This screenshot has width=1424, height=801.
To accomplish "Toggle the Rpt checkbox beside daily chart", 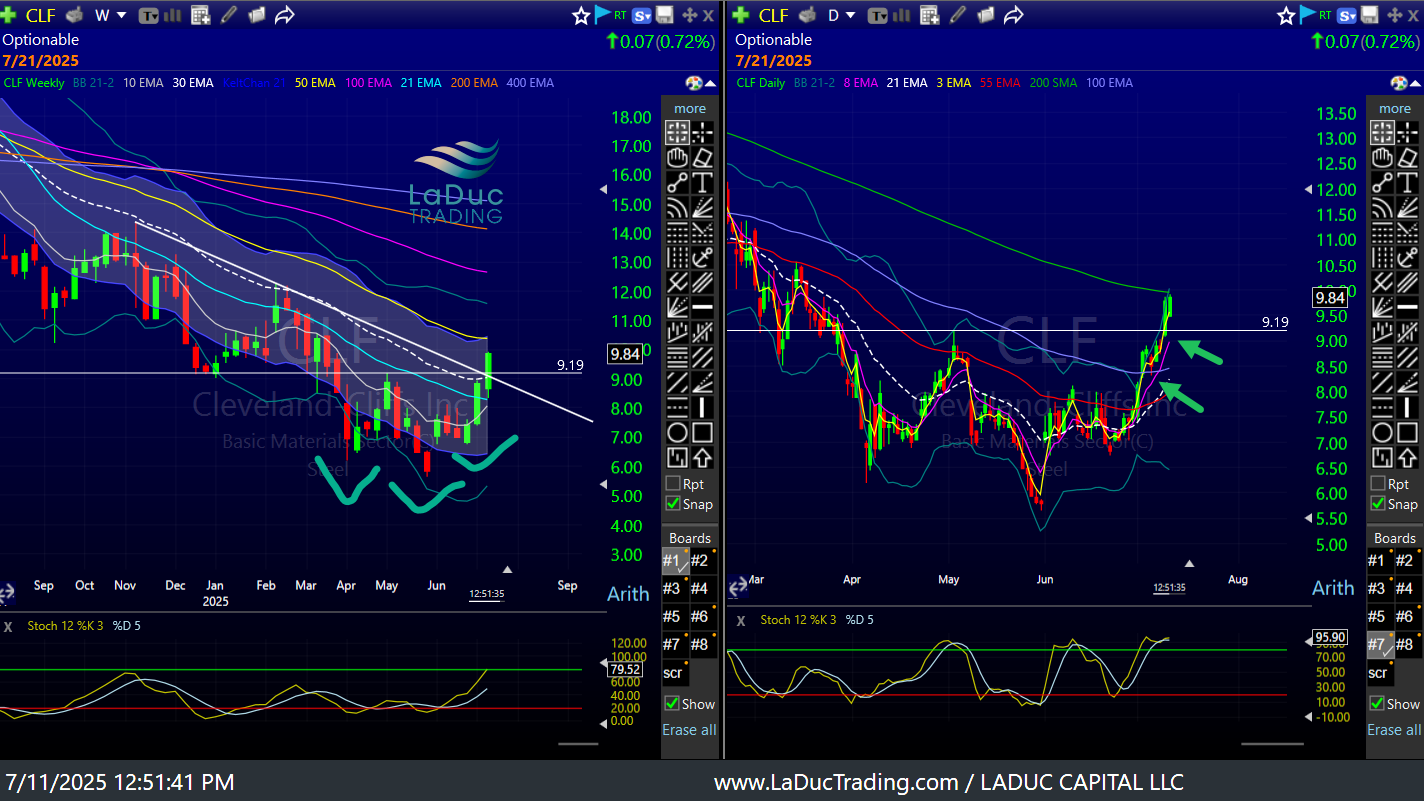I will click(x=1378, y=484).
